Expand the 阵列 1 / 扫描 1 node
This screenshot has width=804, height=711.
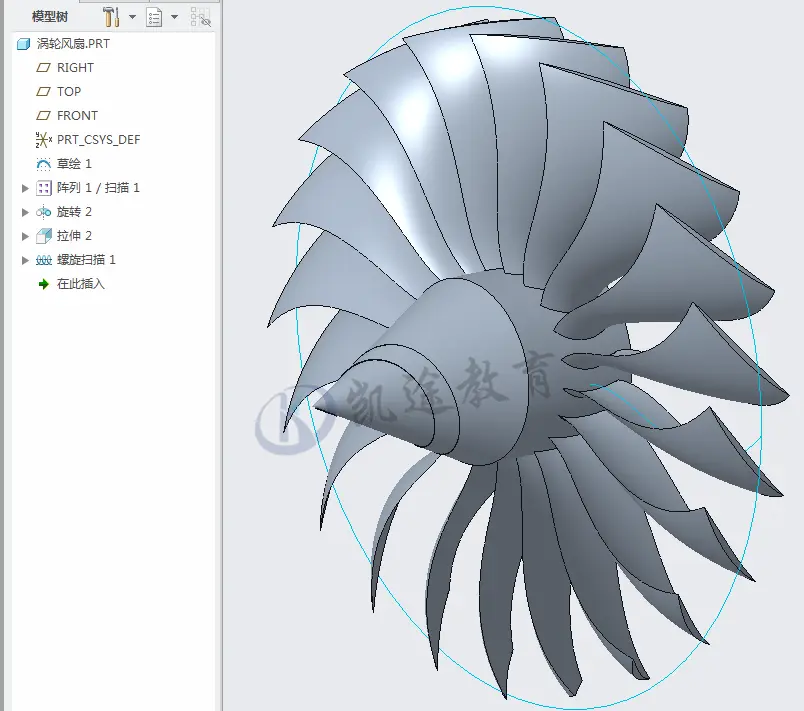25,188
